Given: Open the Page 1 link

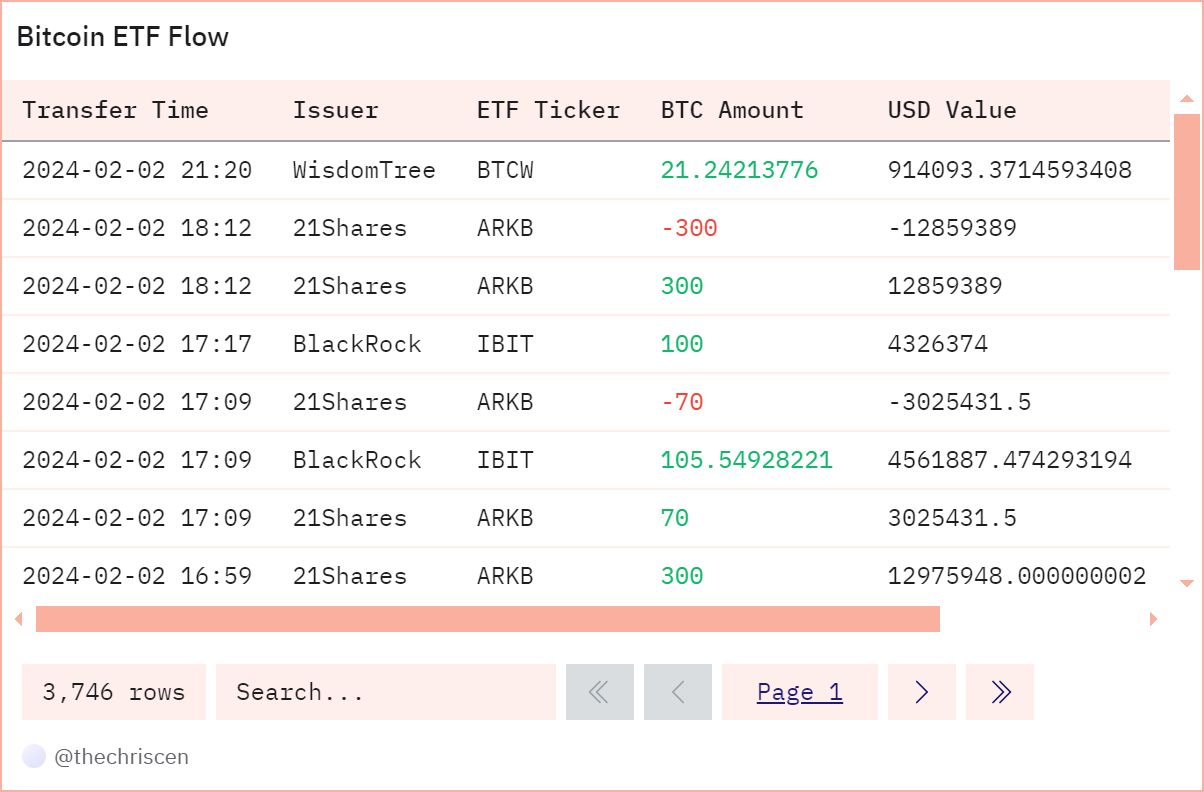Looking at the screenshot, I should 800,692.
